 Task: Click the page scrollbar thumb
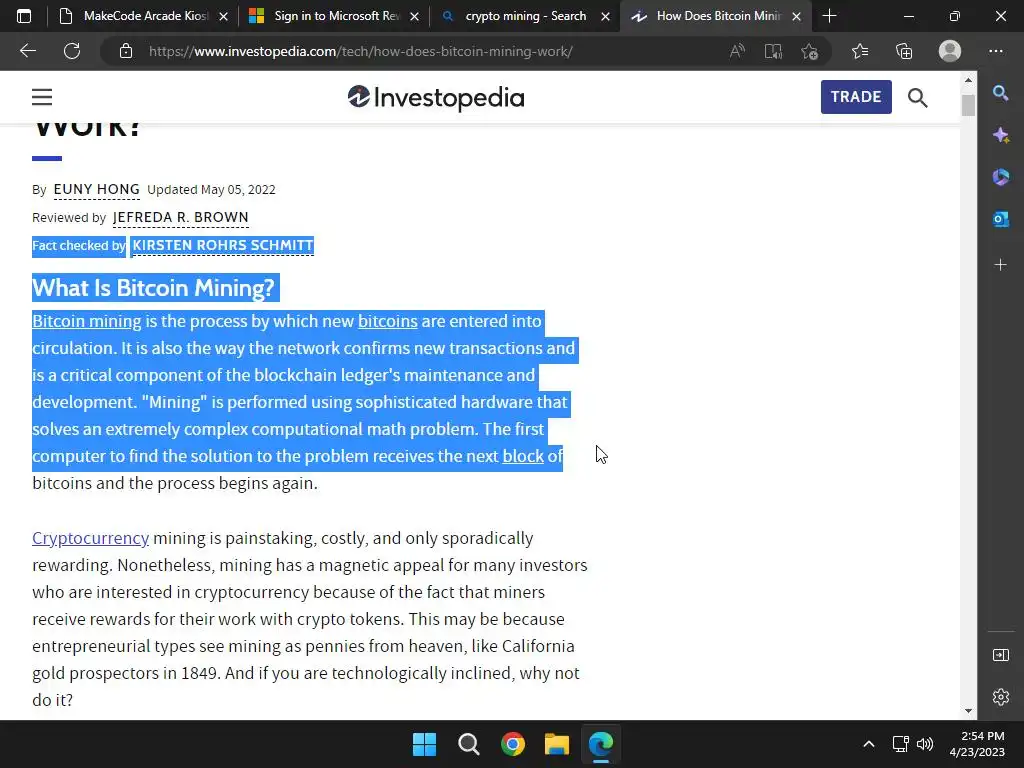pos(968,105)
